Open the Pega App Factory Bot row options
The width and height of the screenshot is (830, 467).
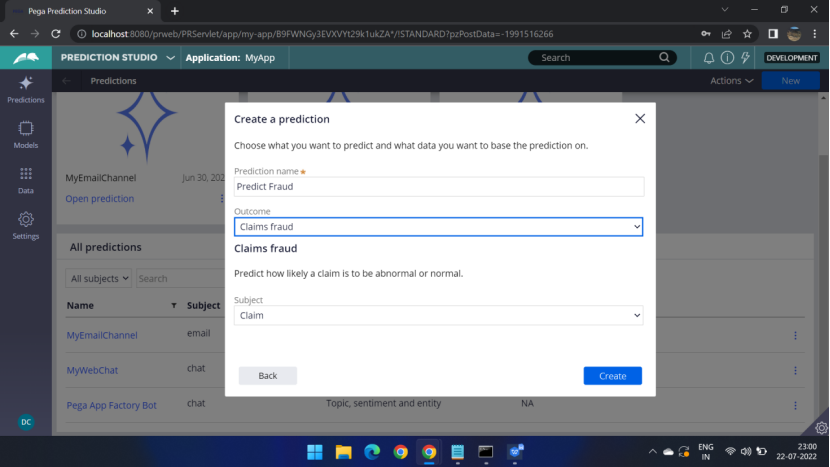pyautogui.click(x=795, y=406)
